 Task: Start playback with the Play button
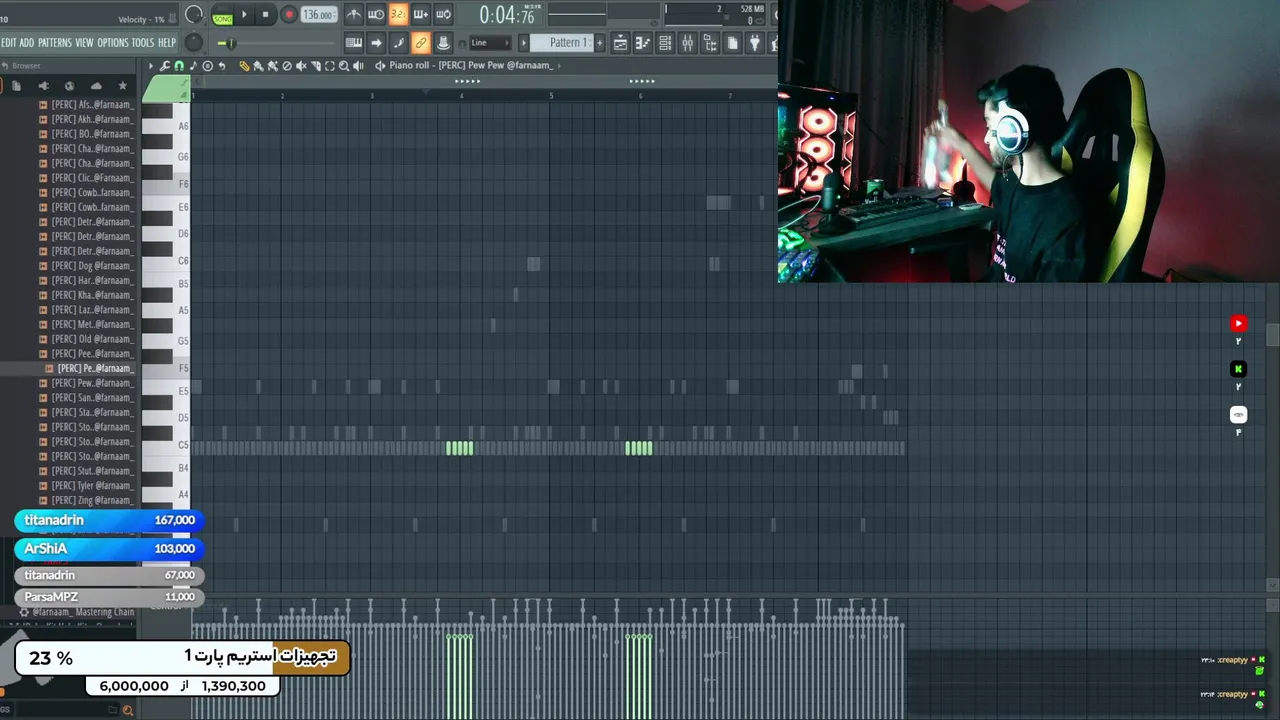click(x=245, y=14)
